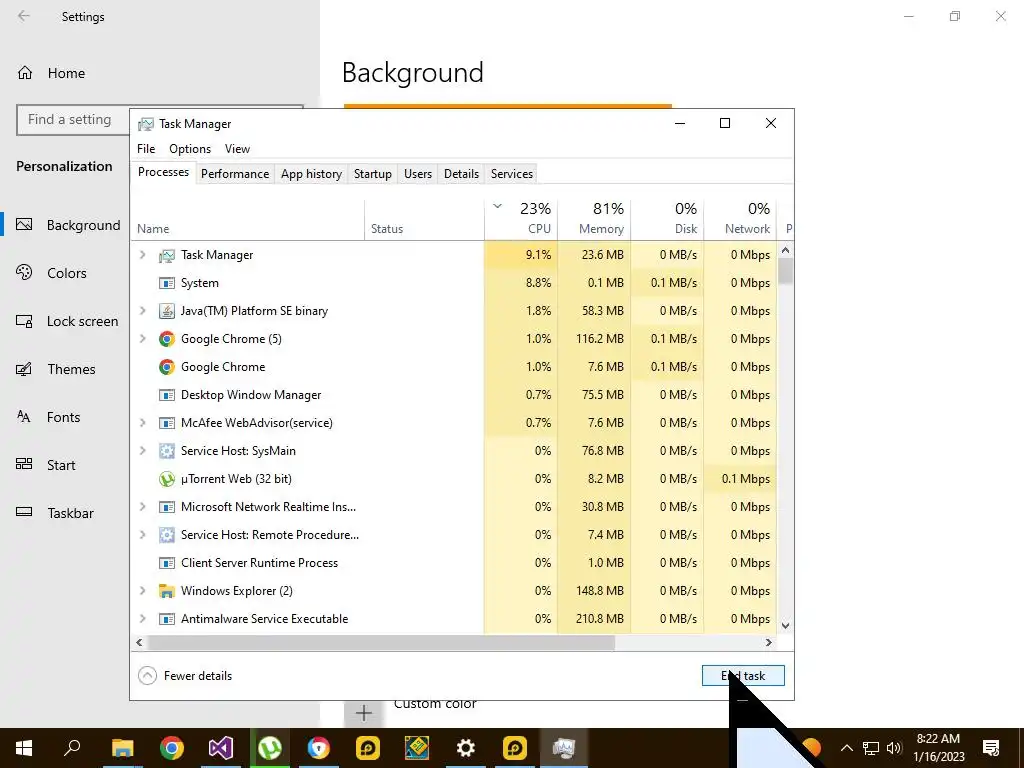The height and width of the screenshot is (768, 1024).
Task: Select the Google Chrome (5) process icon
Action: coord(167,339)
